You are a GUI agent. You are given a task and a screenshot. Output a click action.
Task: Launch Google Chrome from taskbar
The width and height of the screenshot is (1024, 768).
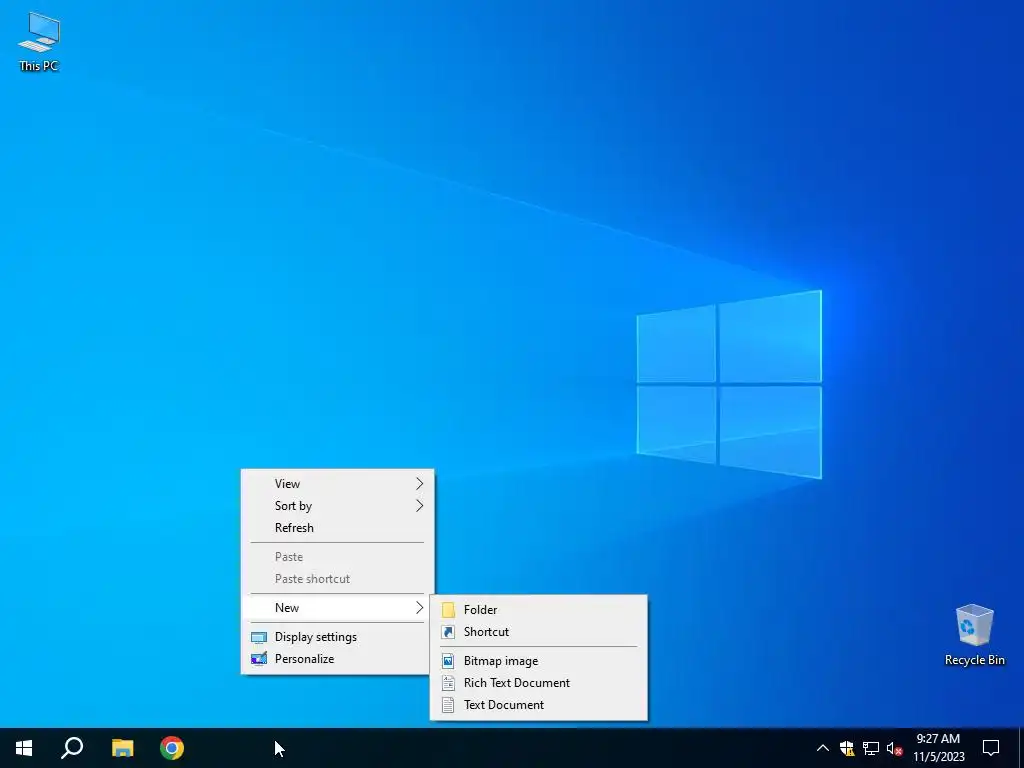click(172, 748)
